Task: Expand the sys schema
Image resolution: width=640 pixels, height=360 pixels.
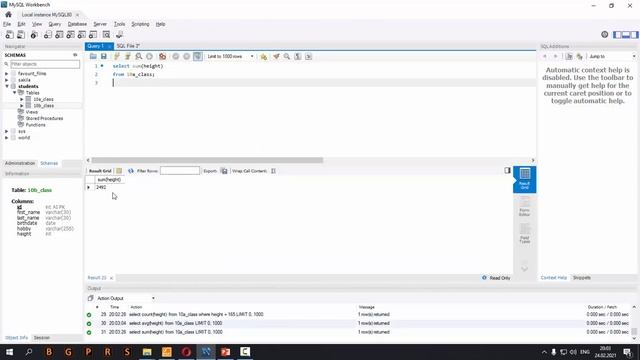Action: click(x=7, y=131)
